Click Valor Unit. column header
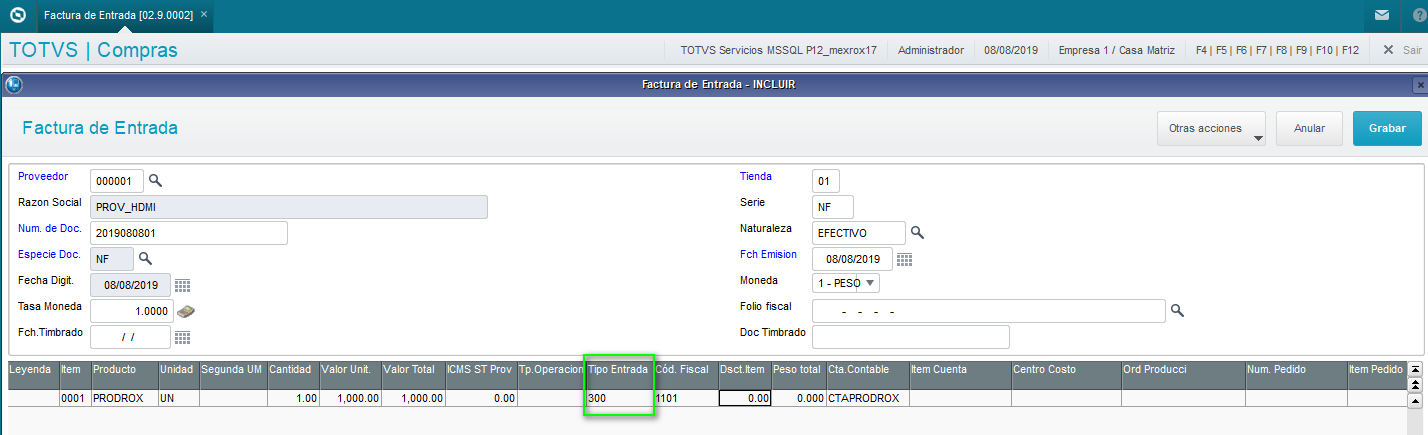 click(350, 375)
